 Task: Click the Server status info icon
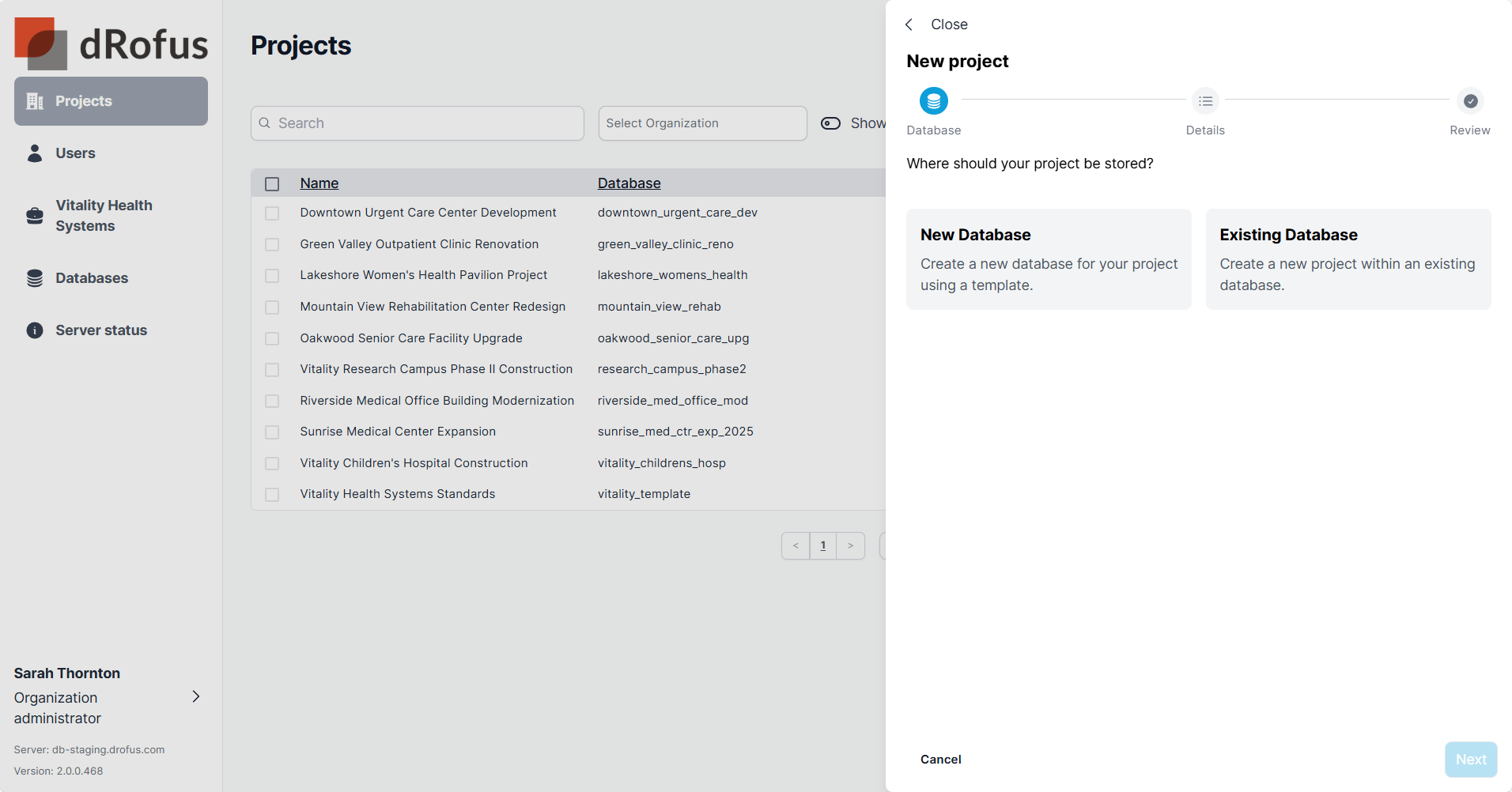pos(35,330)
